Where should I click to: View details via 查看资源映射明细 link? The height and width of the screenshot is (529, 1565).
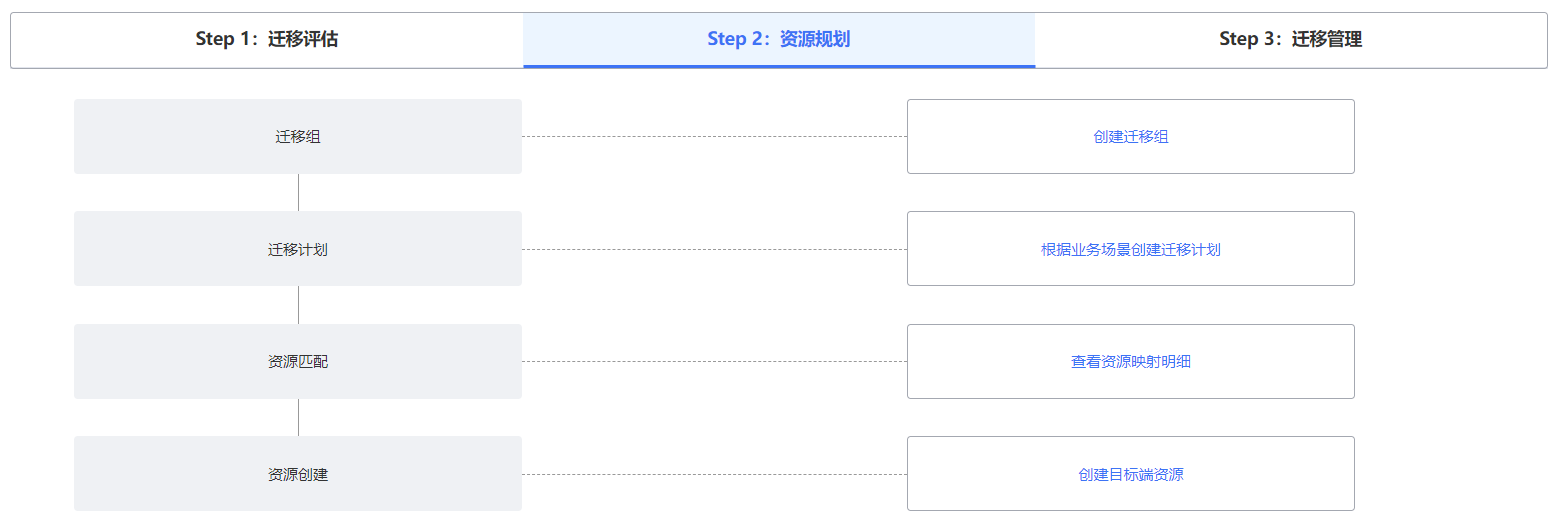pyautogui.click(x=1131, y=361)
